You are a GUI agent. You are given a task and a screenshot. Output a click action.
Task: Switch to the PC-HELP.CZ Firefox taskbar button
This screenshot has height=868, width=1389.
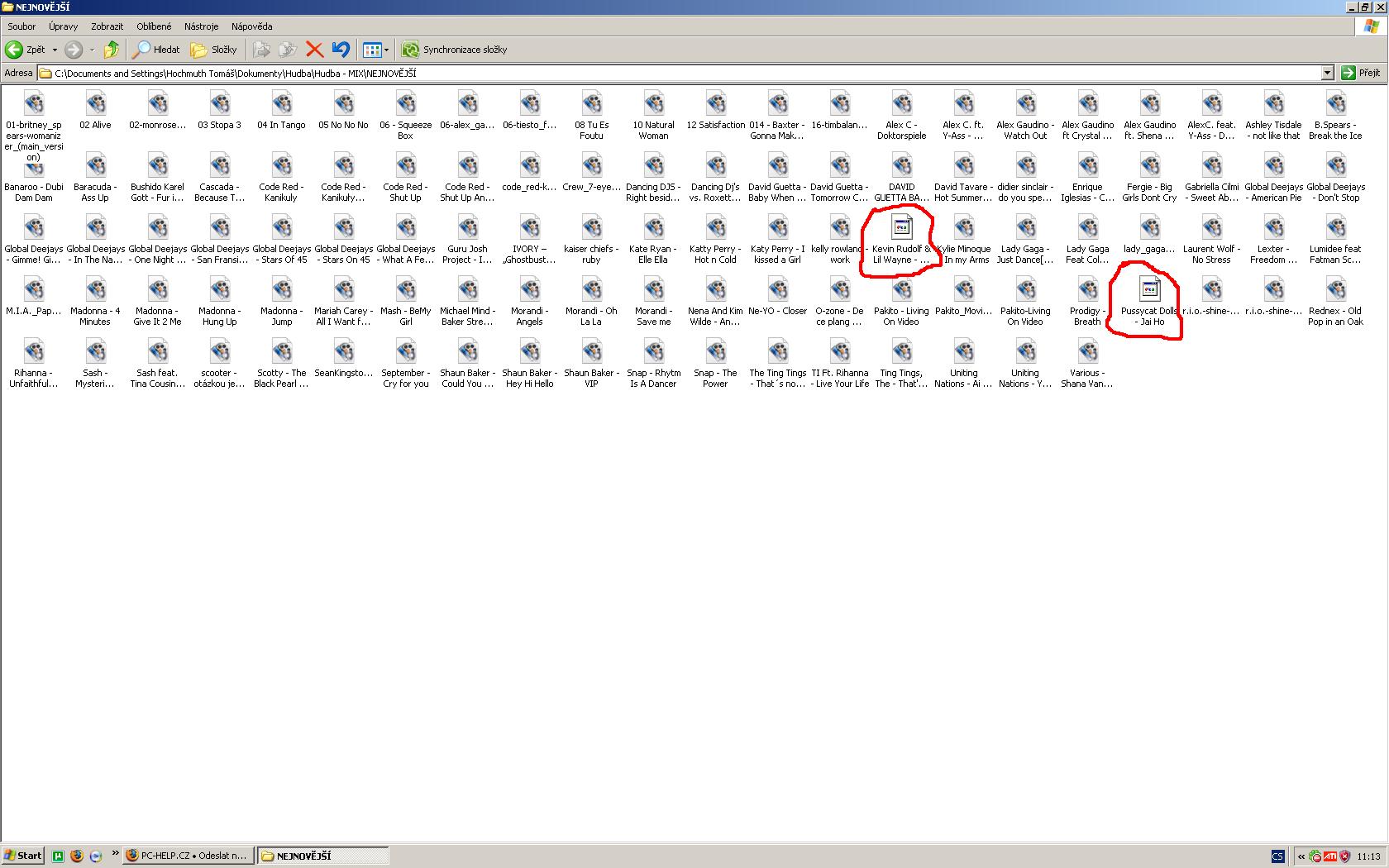pyautogui.click(x=188, y=856)
